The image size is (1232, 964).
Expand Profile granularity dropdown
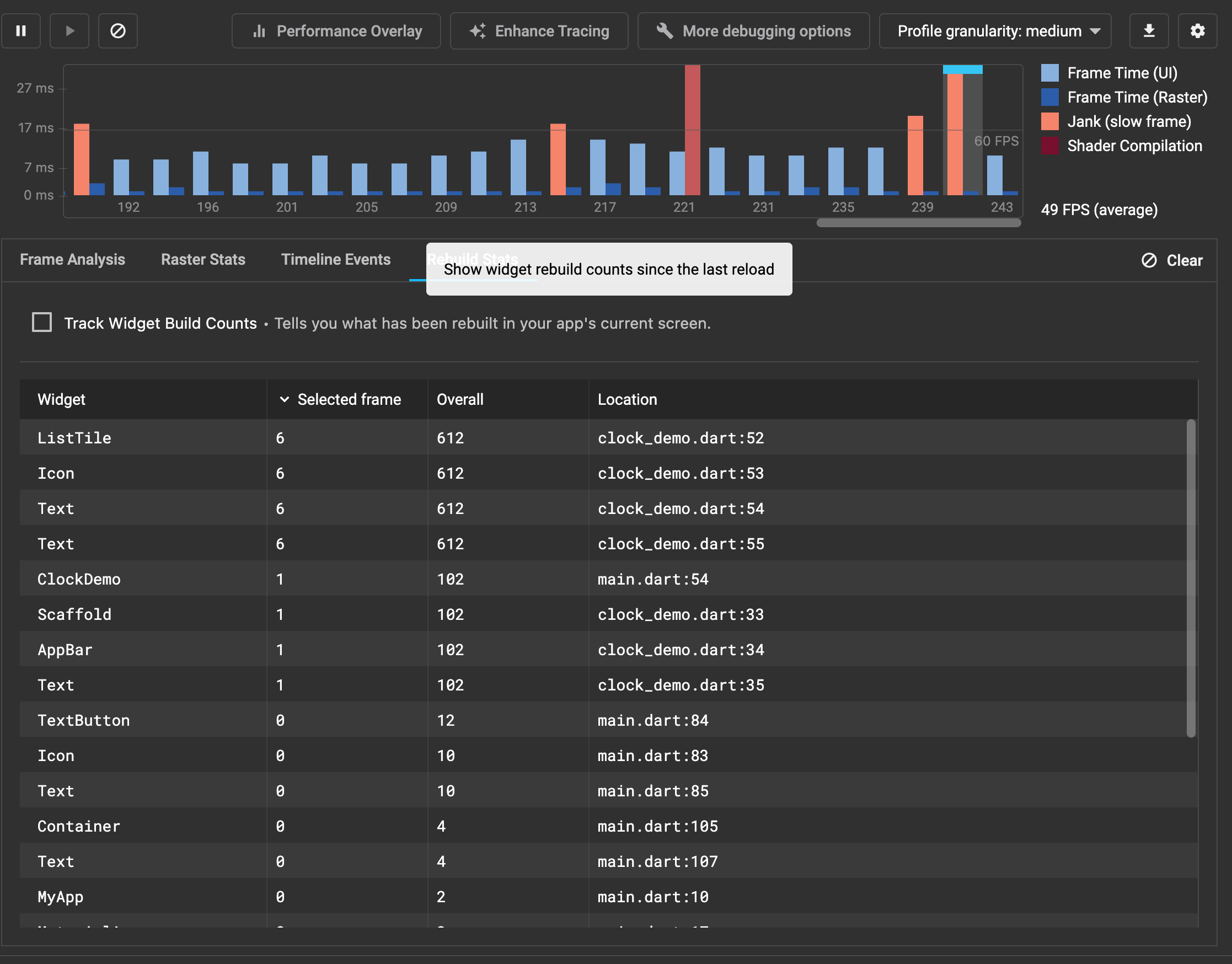[x=995, y=31]
